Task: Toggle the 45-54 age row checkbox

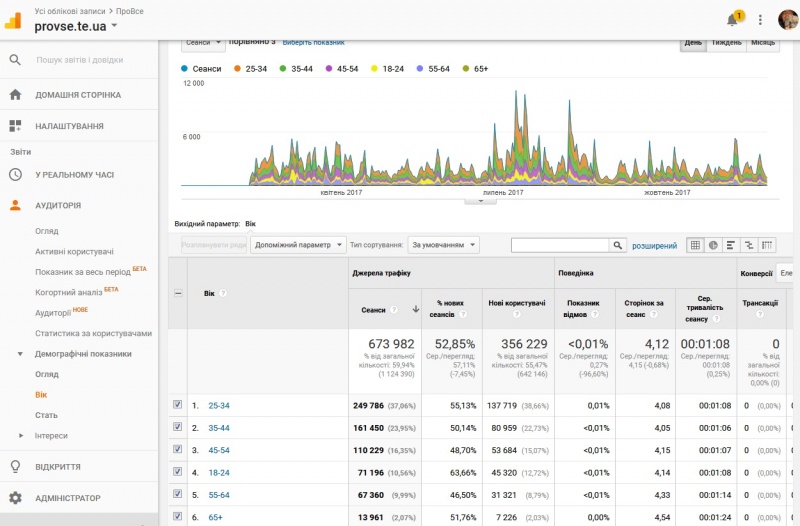Action: (x=178, y=450)
